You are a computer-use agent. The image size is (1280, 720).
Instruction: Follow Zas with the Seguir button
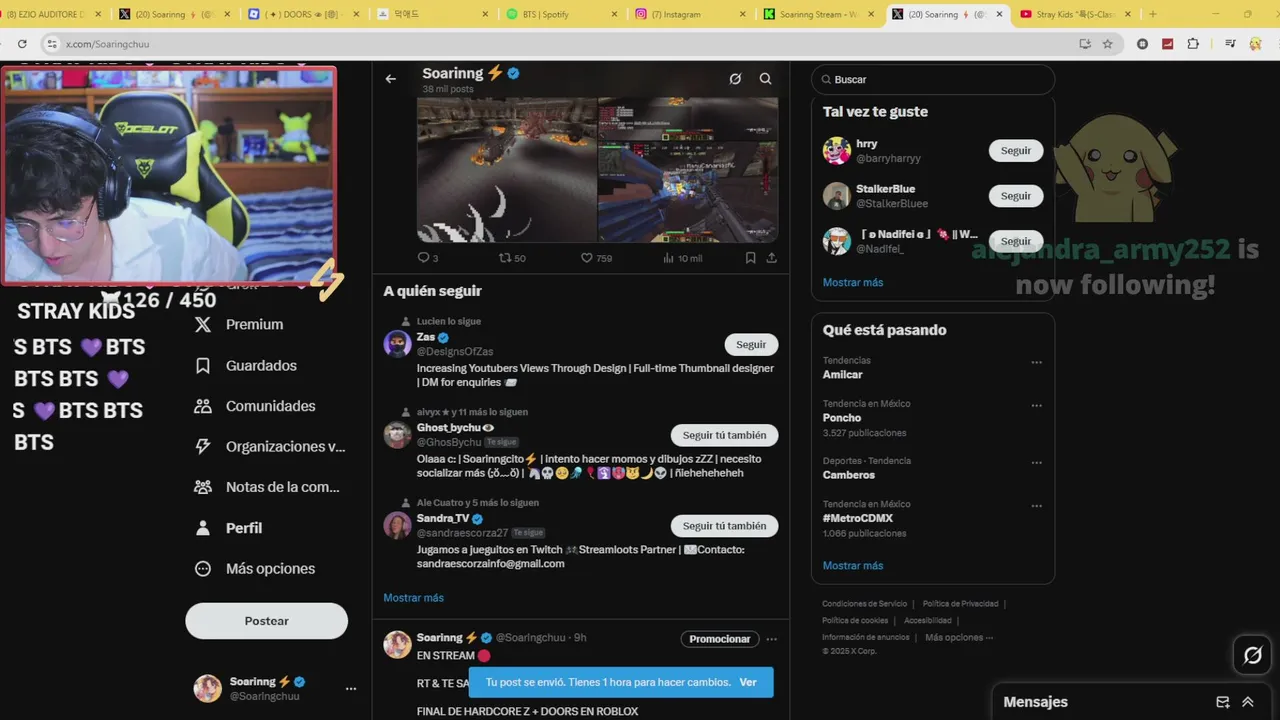[751, 344]
